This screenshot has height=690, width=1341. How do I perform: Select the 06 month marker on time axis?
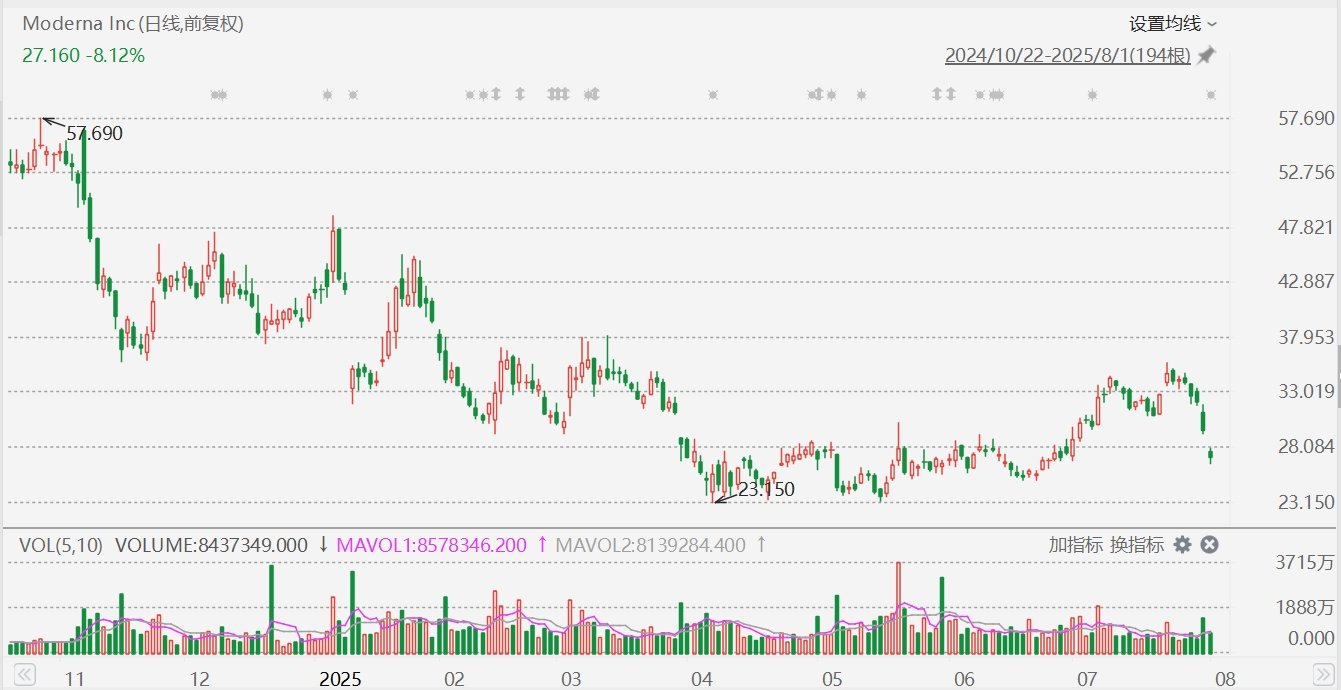click(x=962, y=679)
